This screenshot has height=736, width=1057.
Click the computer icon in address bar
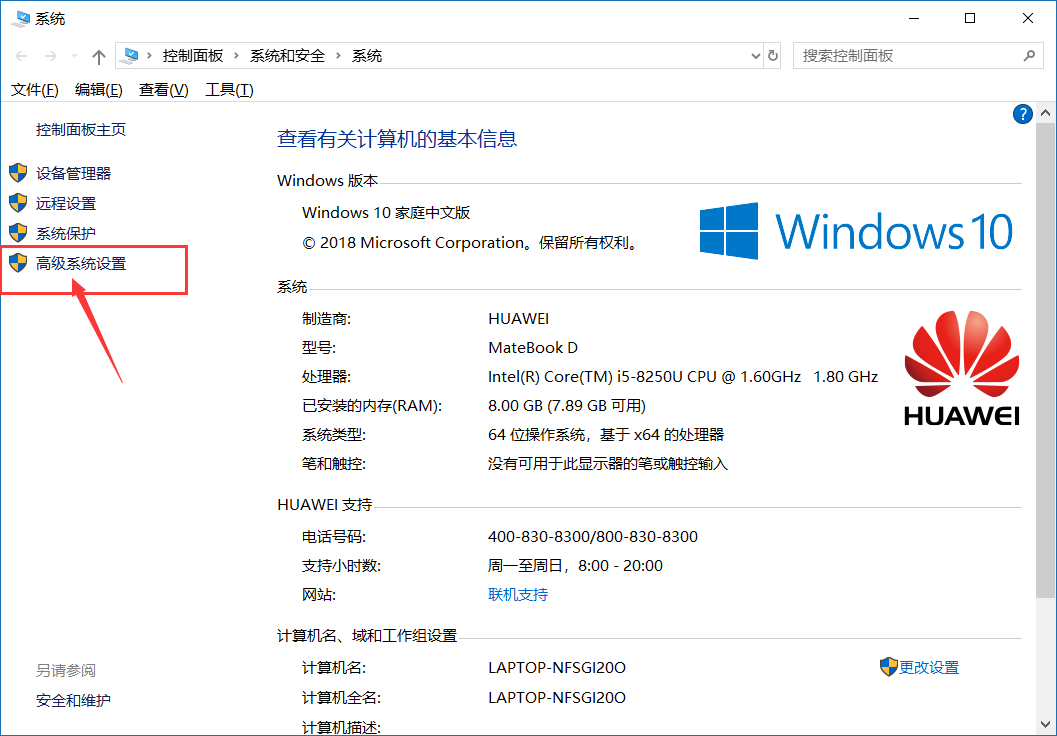point(130,55)
